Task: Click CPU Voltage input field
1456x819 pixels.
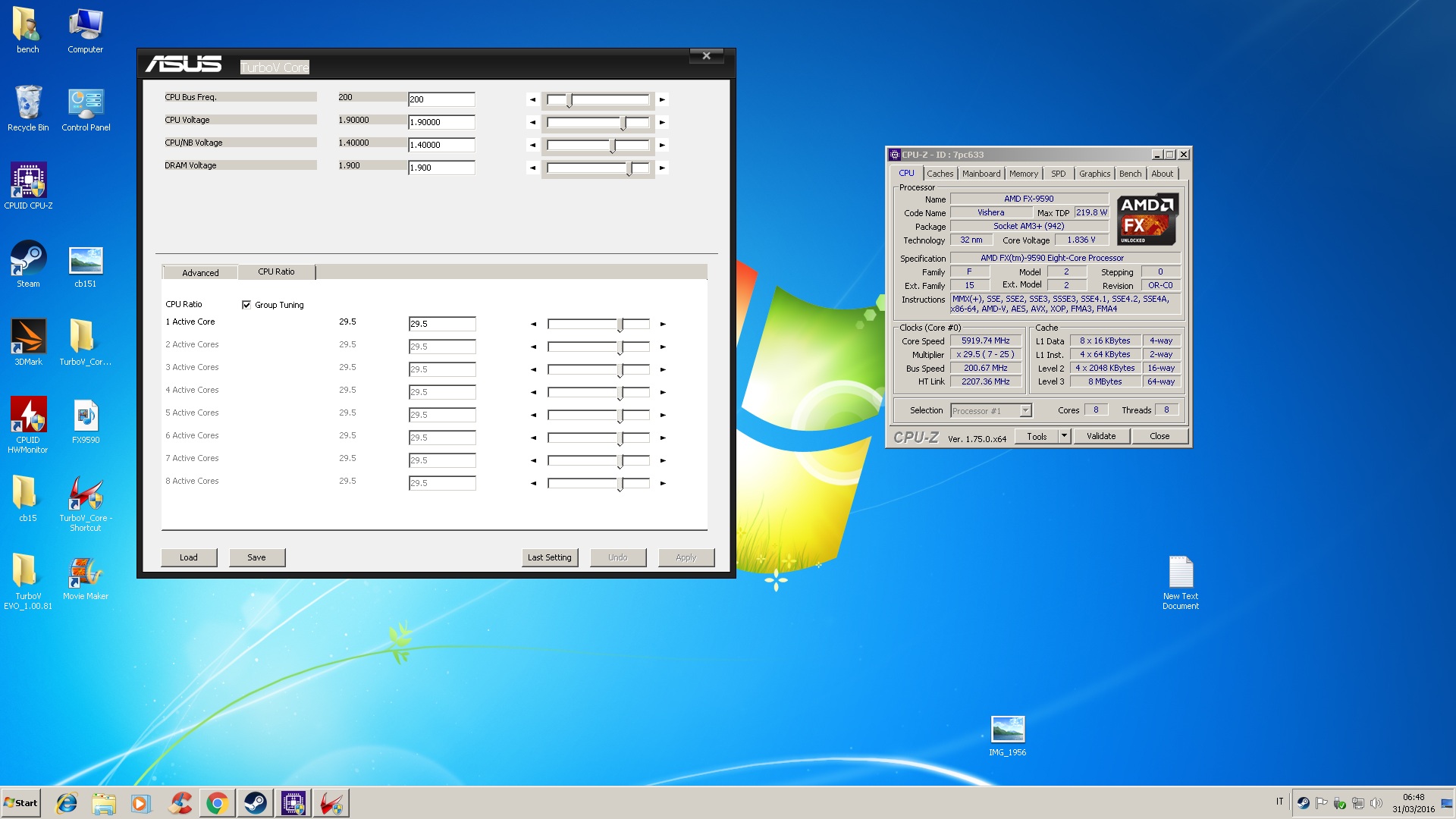Action: [x=441, y=122]
